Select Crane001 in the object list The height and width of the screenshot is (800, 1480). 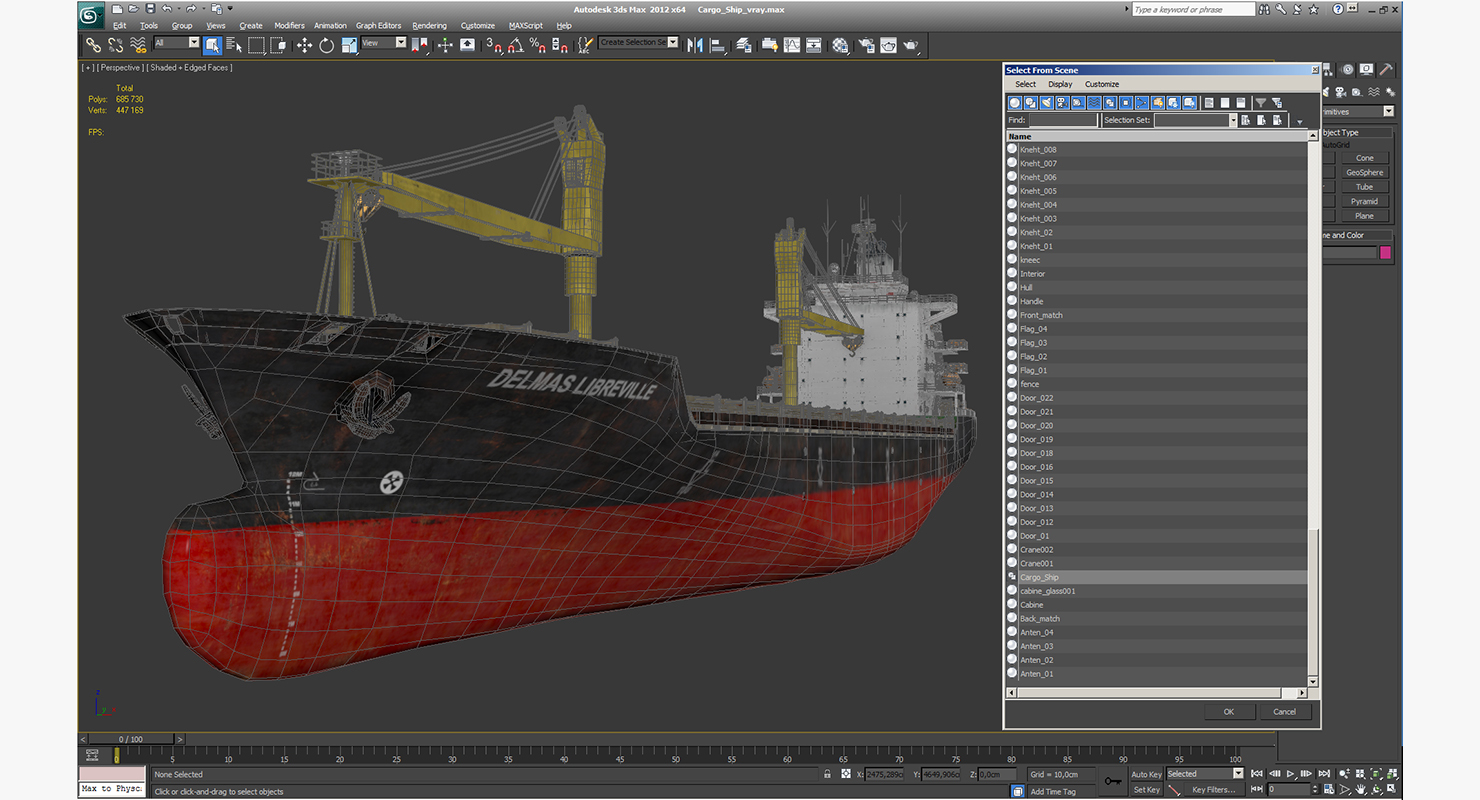1157,563
